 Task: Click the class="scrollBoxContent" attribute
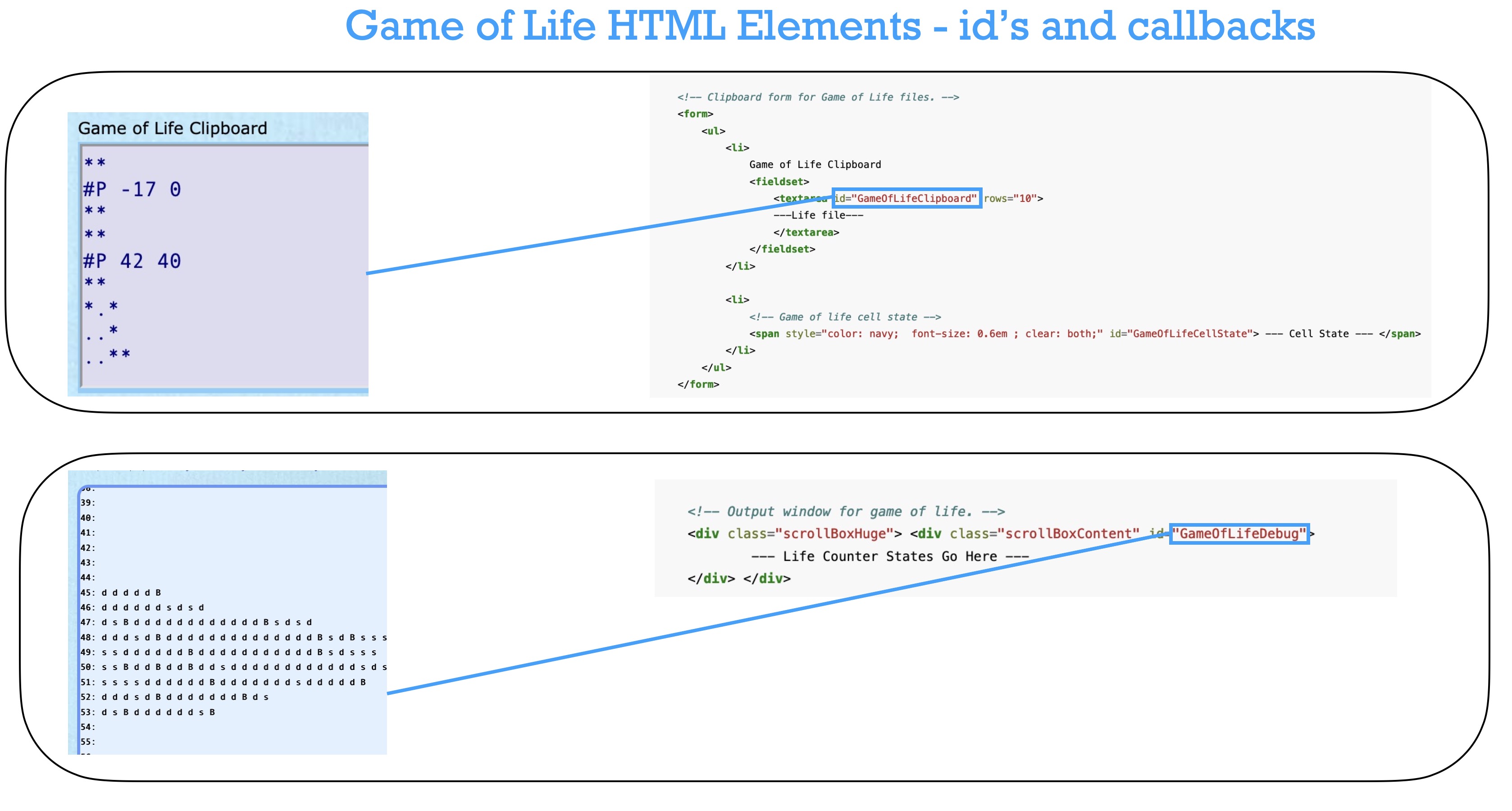1044,533
